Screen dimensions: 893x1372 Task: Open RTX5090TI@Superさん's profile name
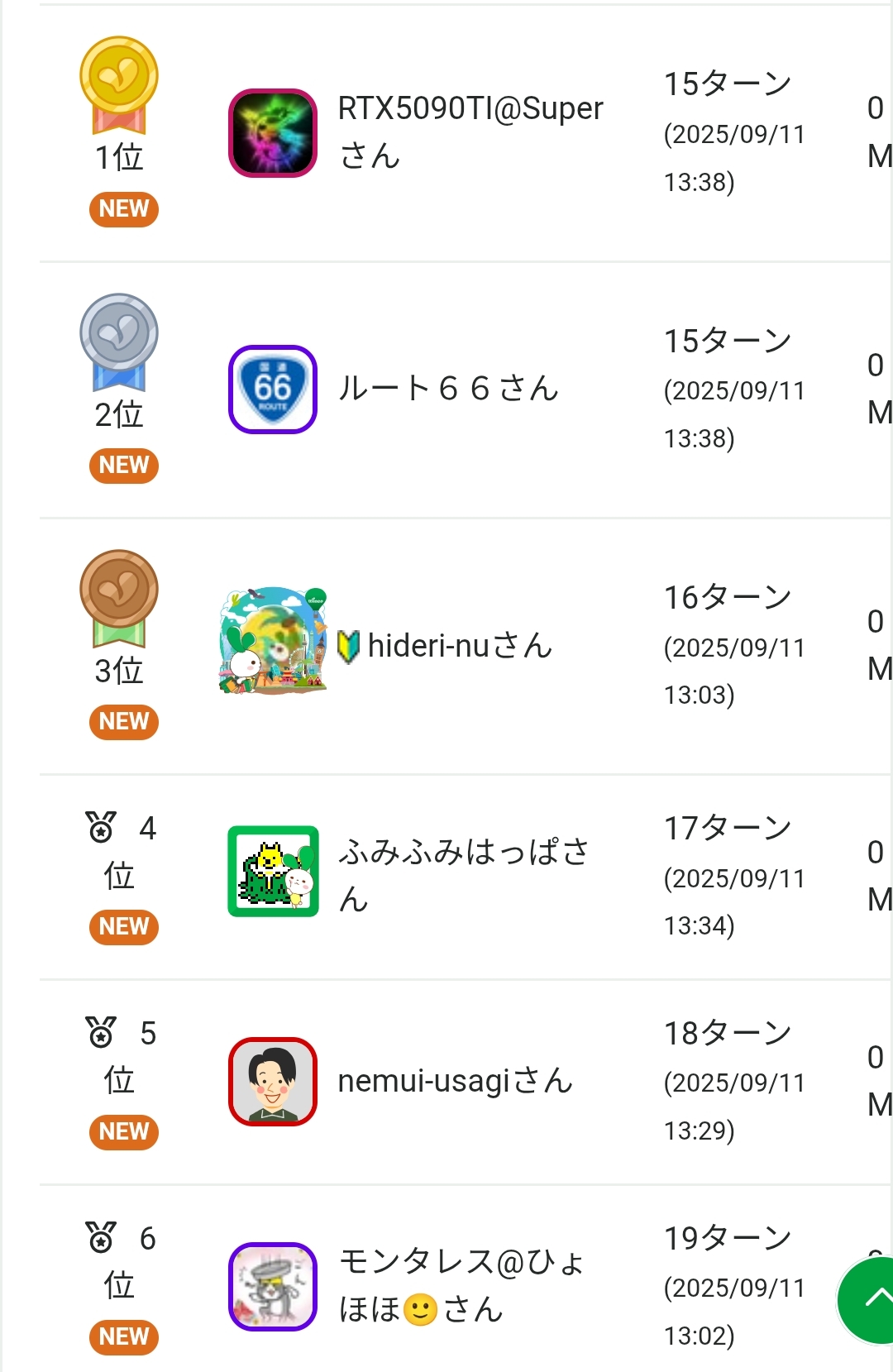tap(470, 131)
